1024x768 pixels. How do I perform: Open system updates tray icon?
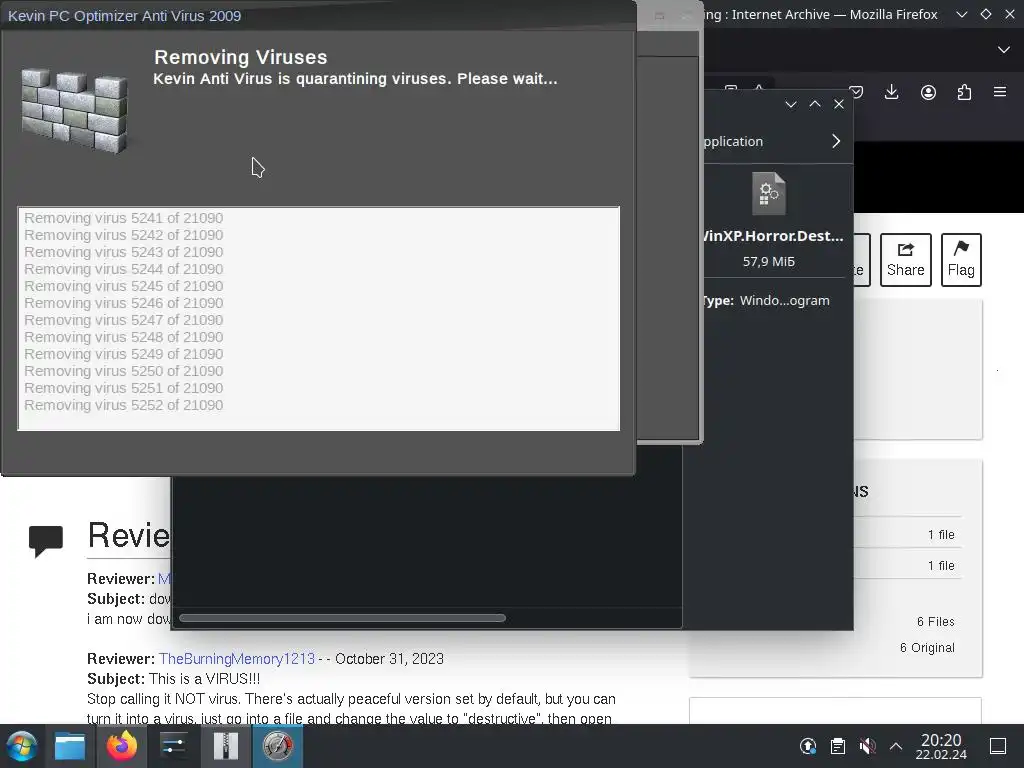pyautogui.click(x=808, y=746)
